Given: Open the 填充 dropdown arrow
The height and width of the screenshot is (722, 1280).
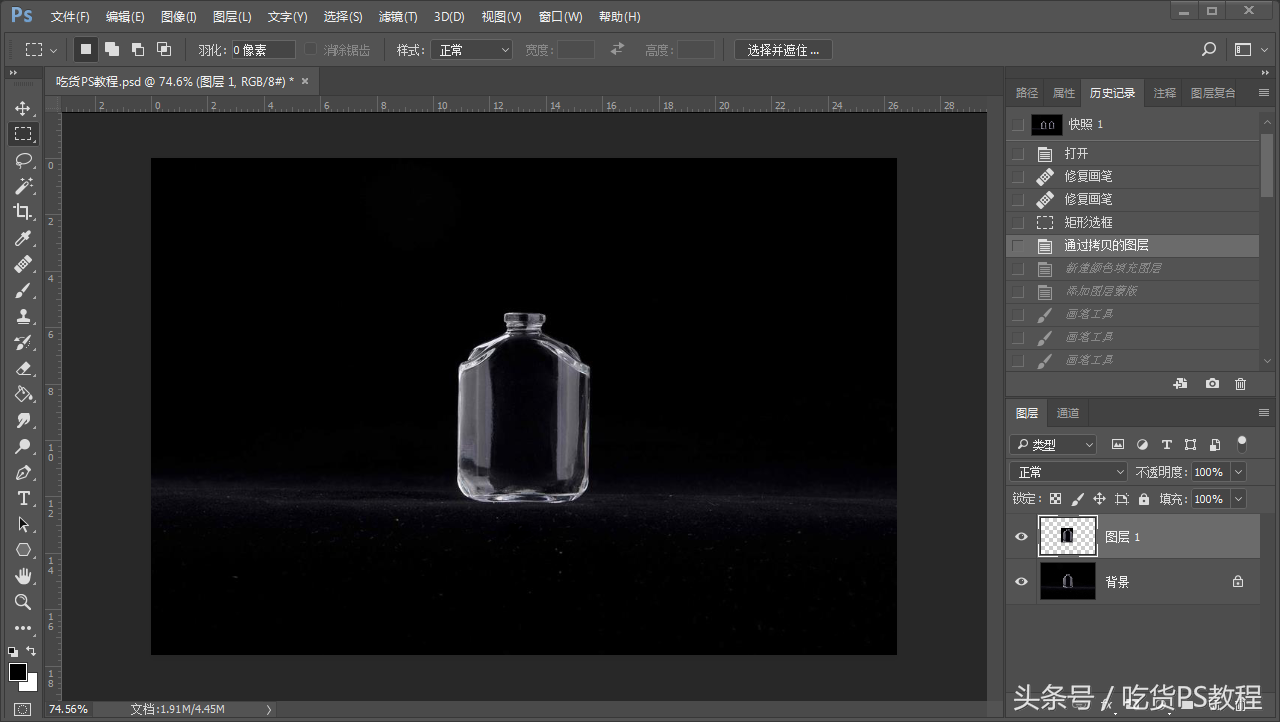Looking at the screenshot, I should point(1239,499).
